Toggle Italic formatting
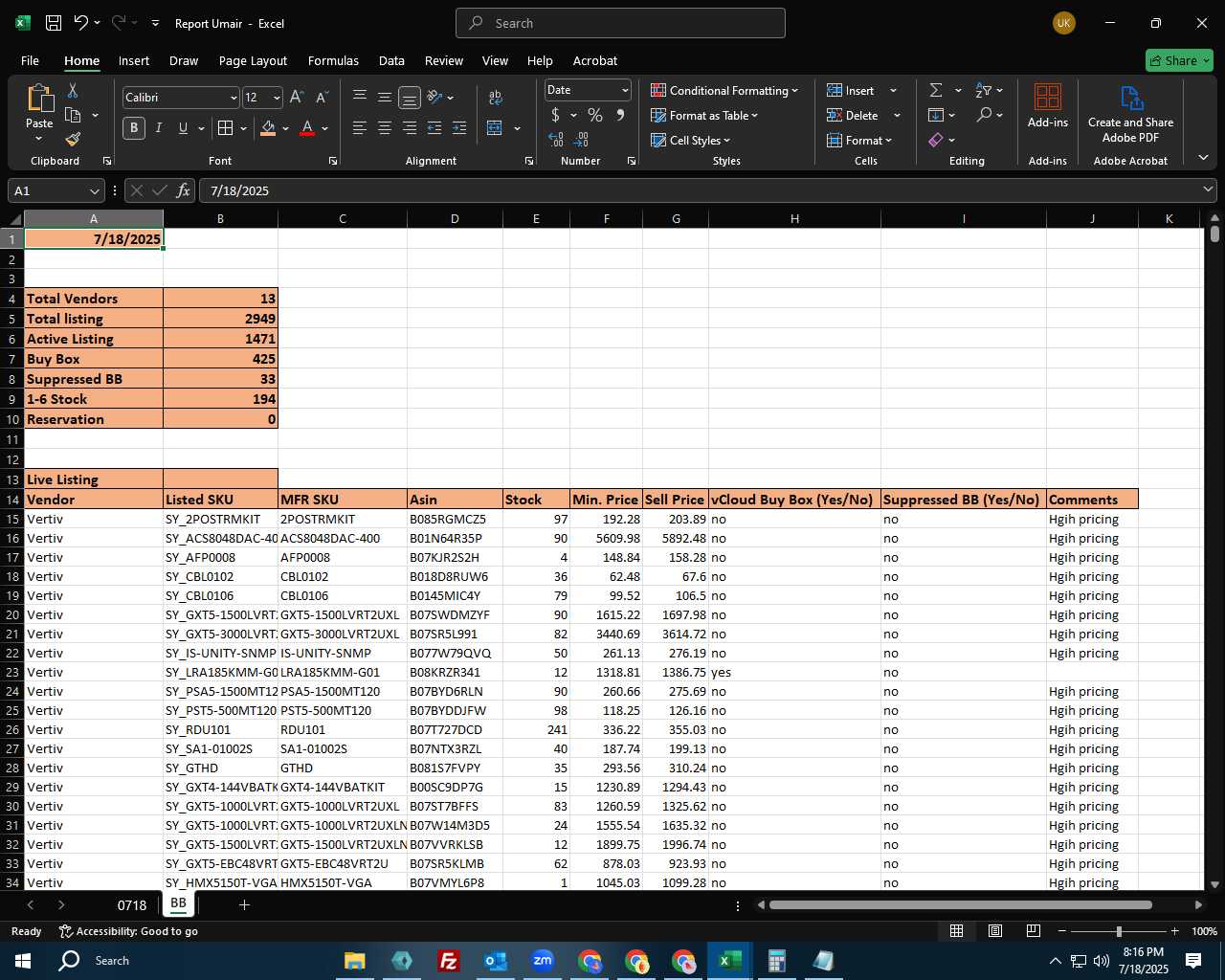This screenshot has height=980, width=1225. tap(158, 128)
